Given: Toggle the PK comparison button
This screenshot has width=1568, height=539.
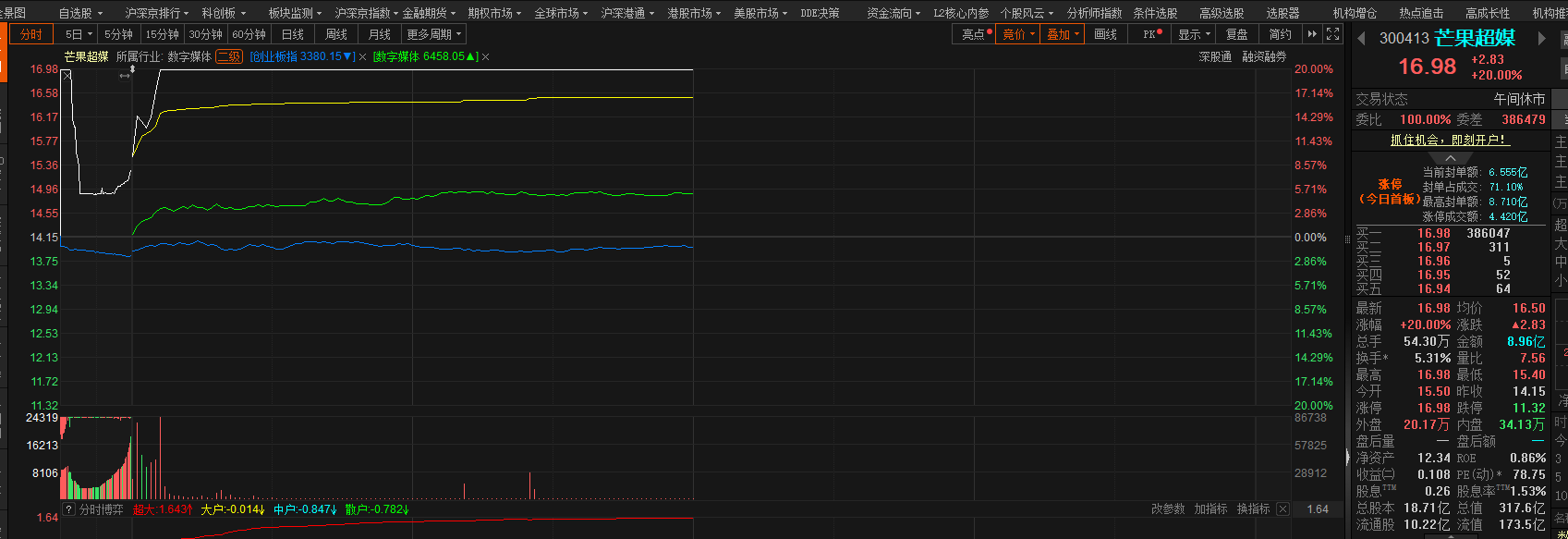Looking at the screenshot, I should coord(1151,34).
